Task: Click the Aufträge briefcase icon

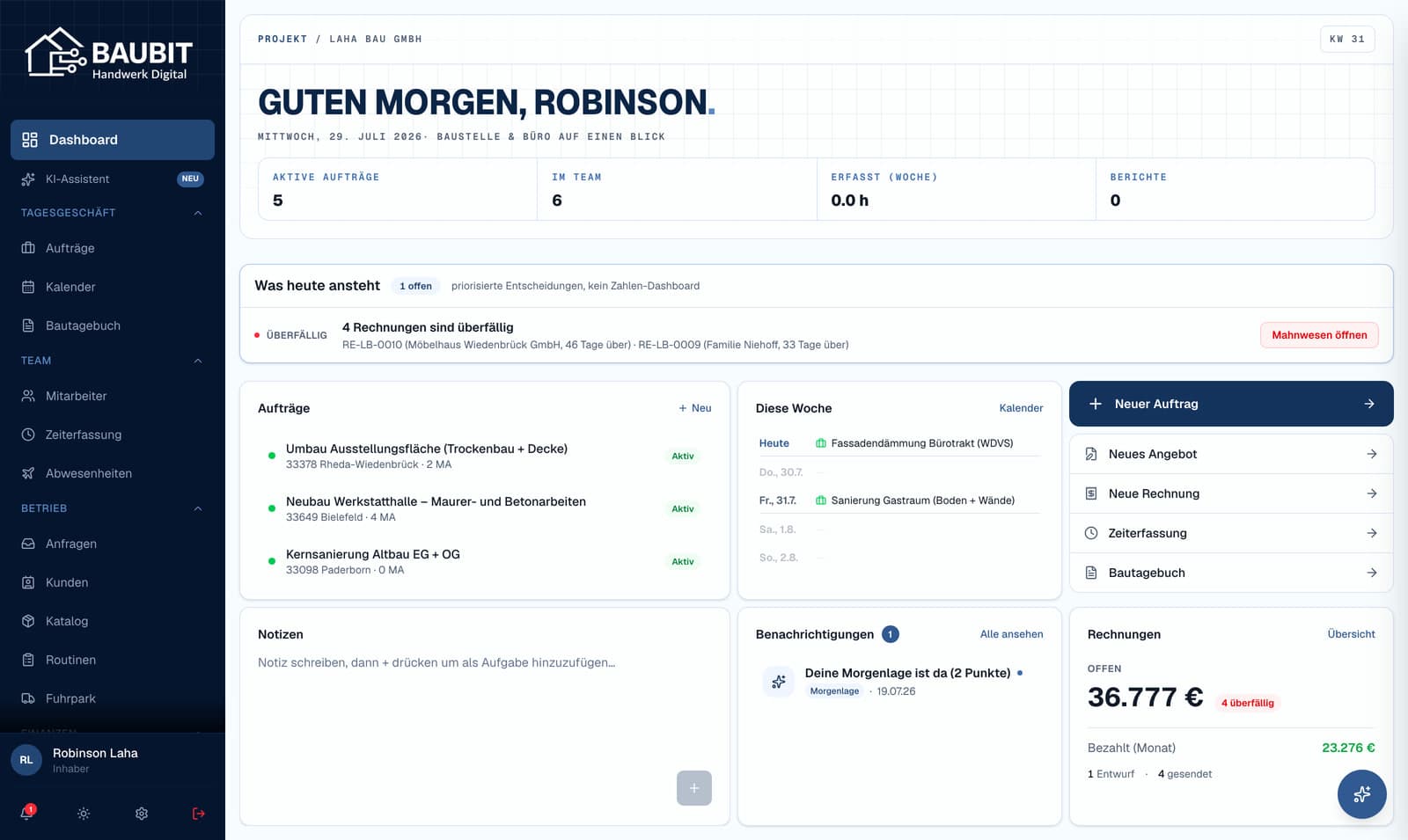Action: click(28, 248)
